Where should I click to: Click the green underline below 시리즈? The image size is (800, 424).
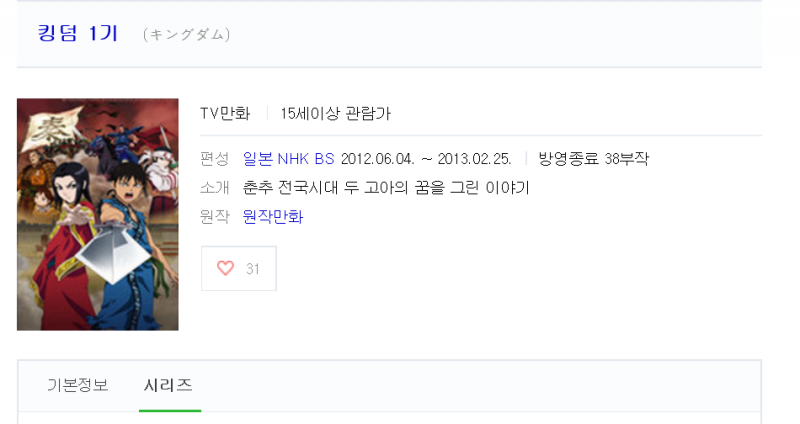click(168, 409)
